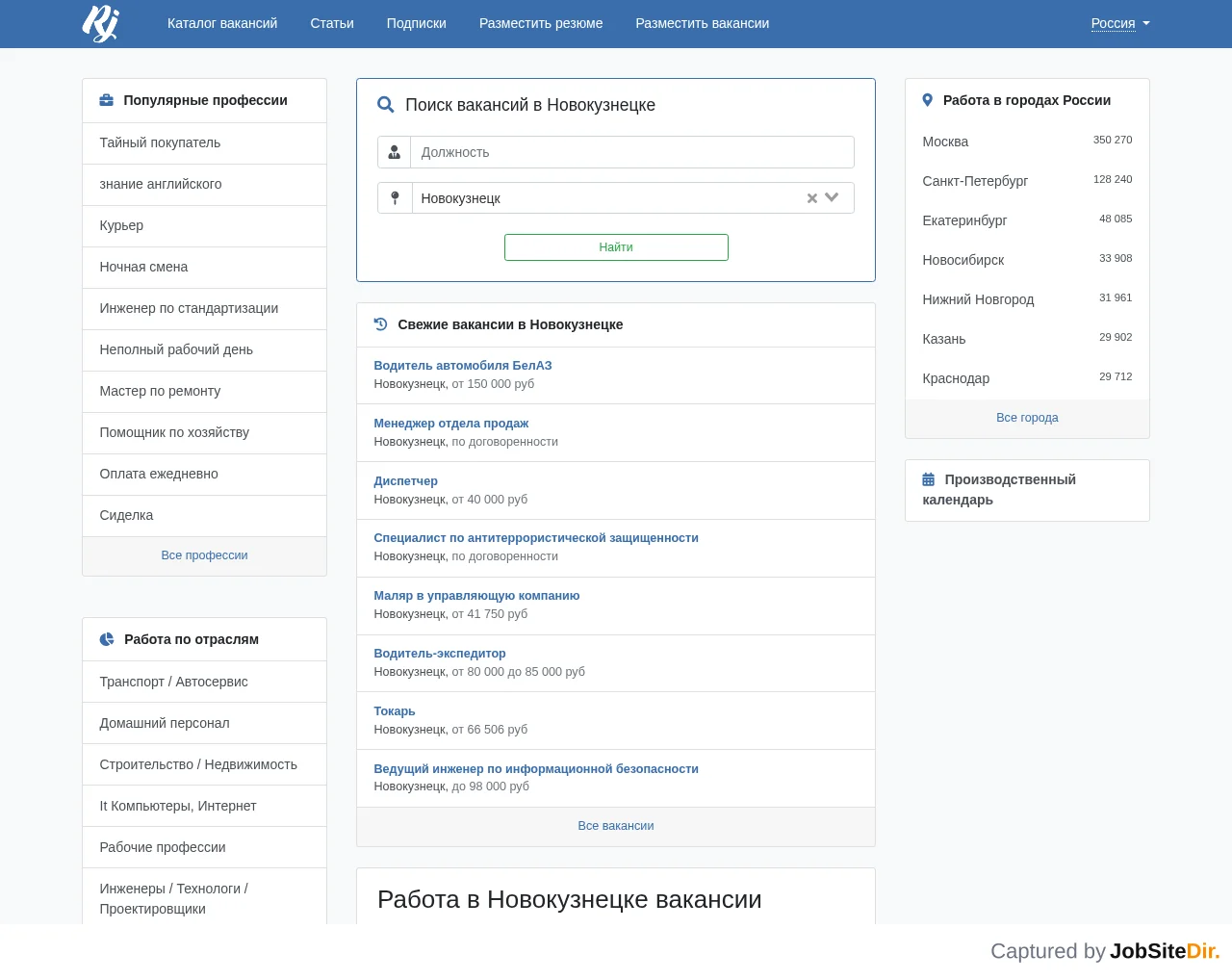Open vacancy Специалист по антитеррористической защищенности
Image resolution: width=1232 pixels, height=980 pixels.
coord(536,538)
